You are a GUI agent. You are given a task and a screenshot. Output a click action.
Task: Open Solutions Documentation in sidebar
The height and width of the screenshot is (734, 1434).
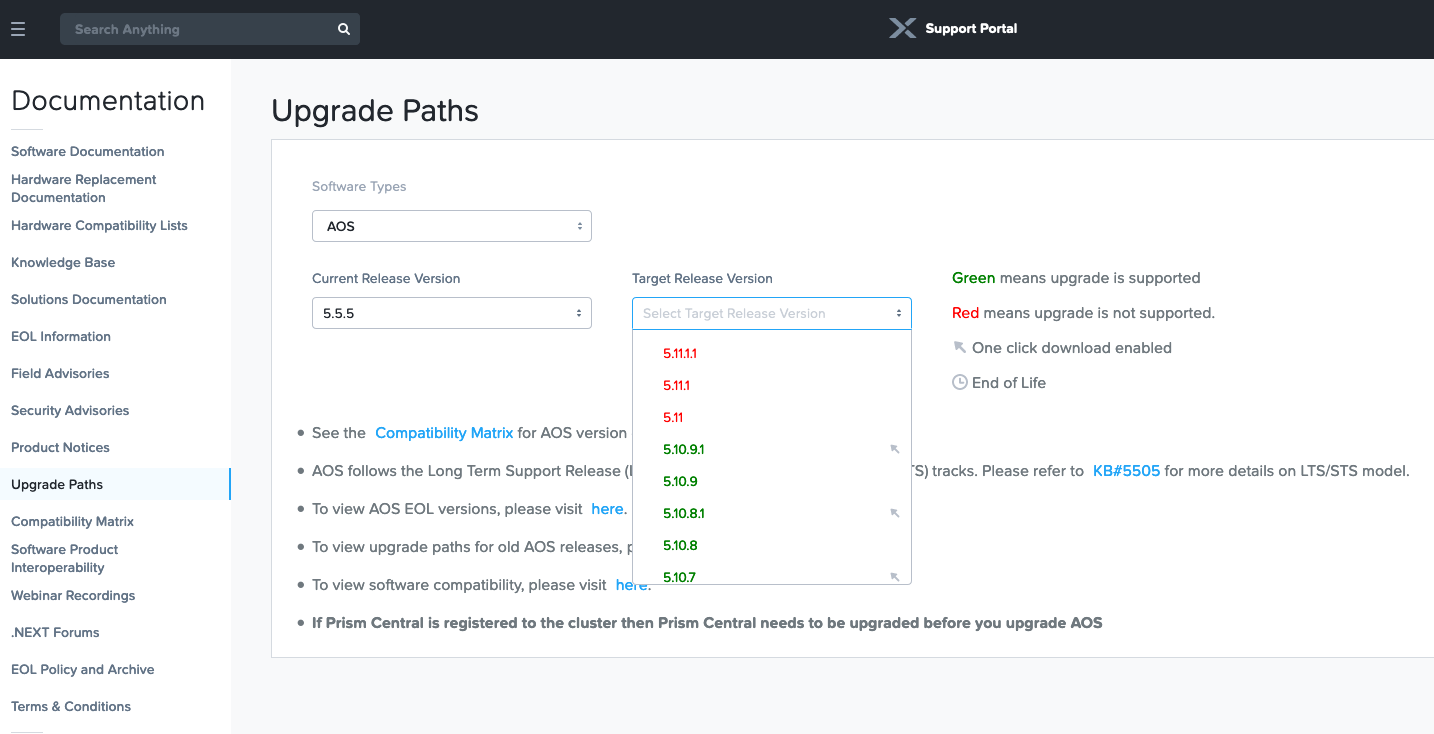(89, 300)
